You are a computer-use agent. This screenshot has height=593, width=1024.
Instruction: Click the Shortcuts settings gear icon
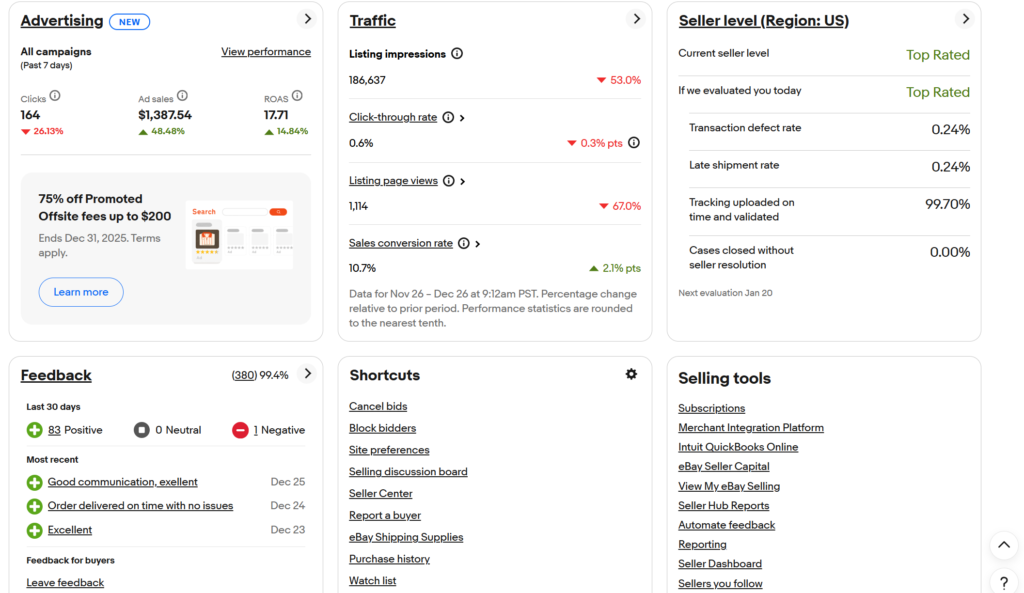click(x=631, y=374)
